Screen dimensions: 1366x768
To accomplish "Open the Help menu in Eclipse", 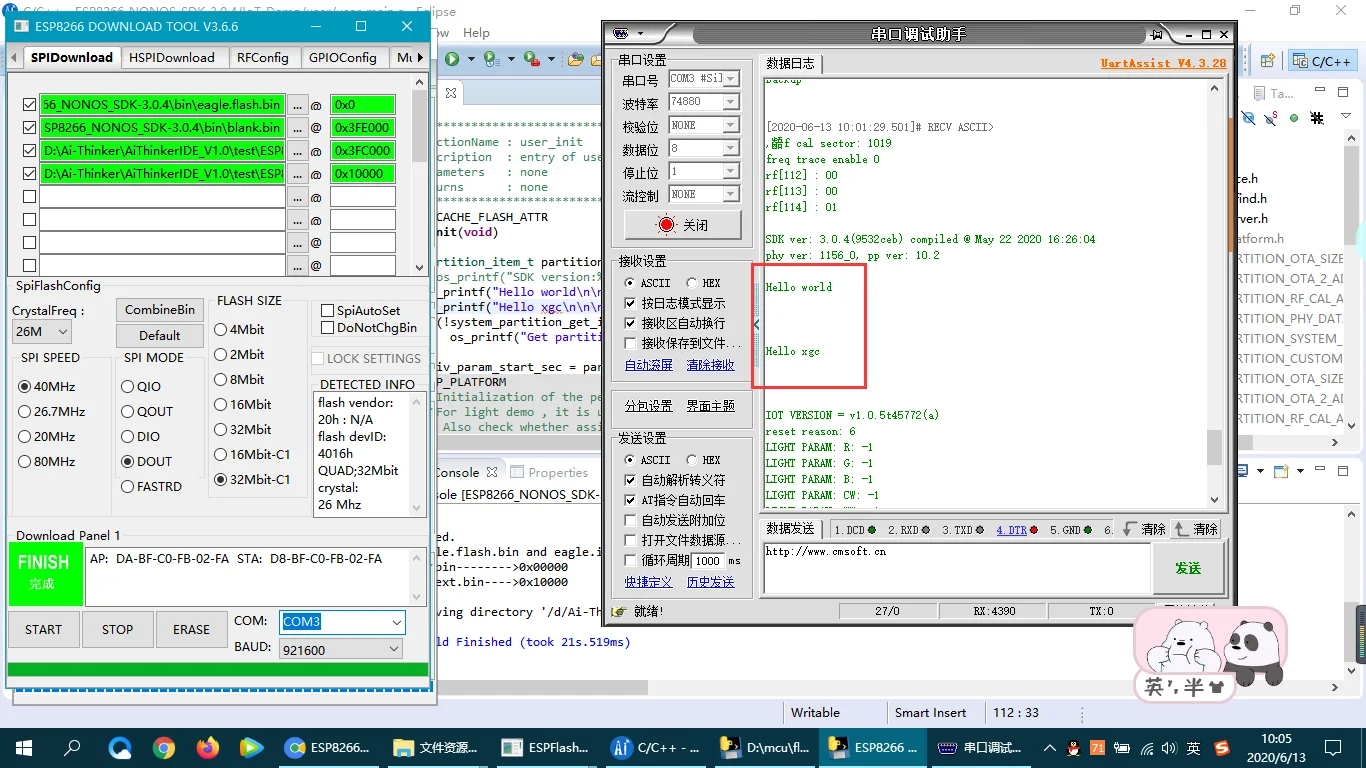I will [476, 33].
